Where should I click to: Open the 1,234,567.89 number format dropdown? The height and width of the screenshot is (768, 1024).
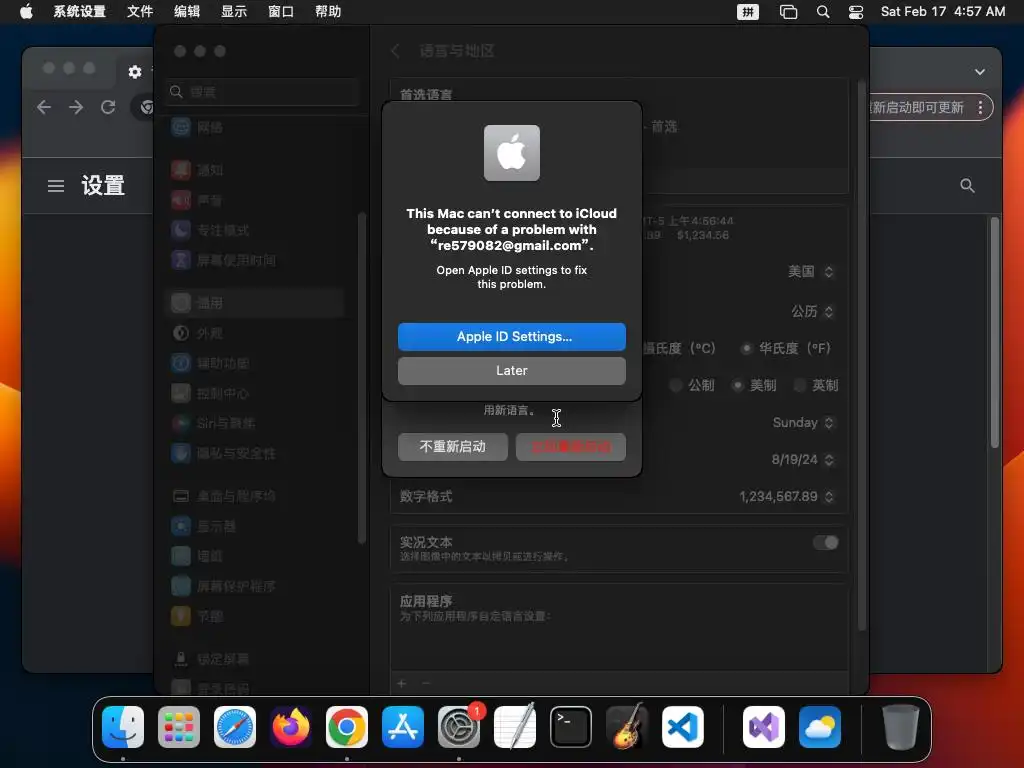(x=787, y=497)
